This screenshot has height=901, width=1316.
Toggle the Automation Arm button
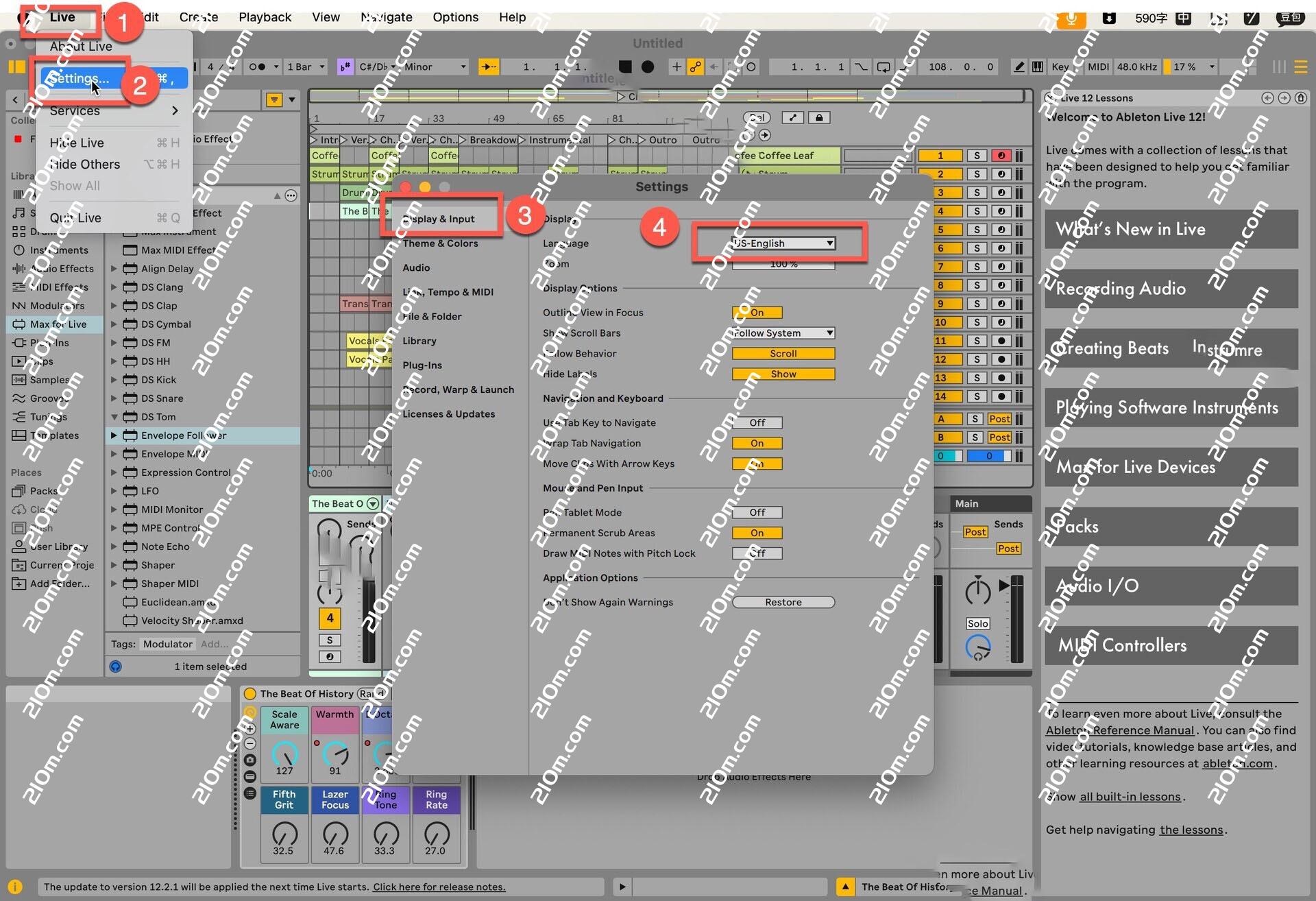(696, 67)
